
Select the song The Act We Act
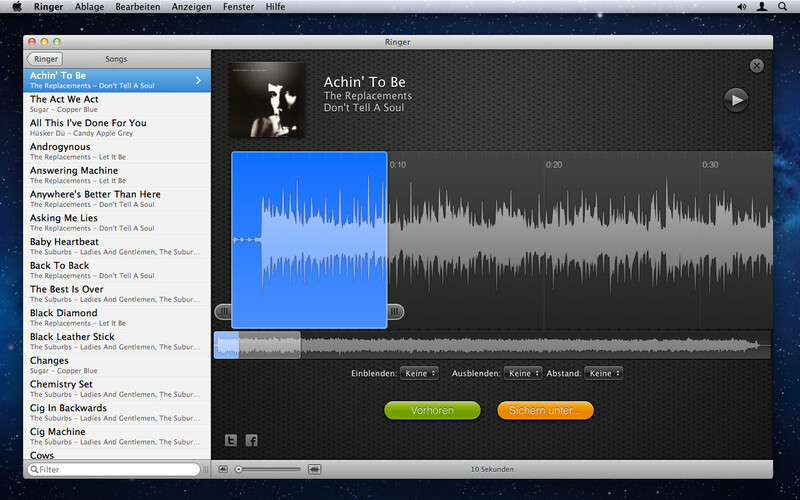pos(117,104)
